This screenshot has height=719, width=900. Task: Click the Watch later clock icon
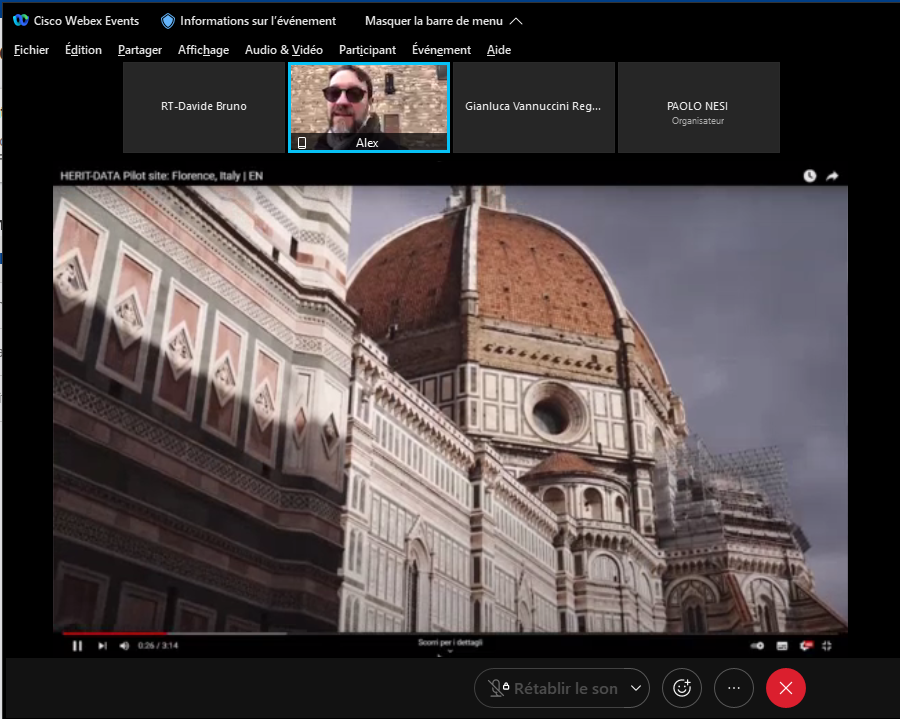[x=809, y=176]
